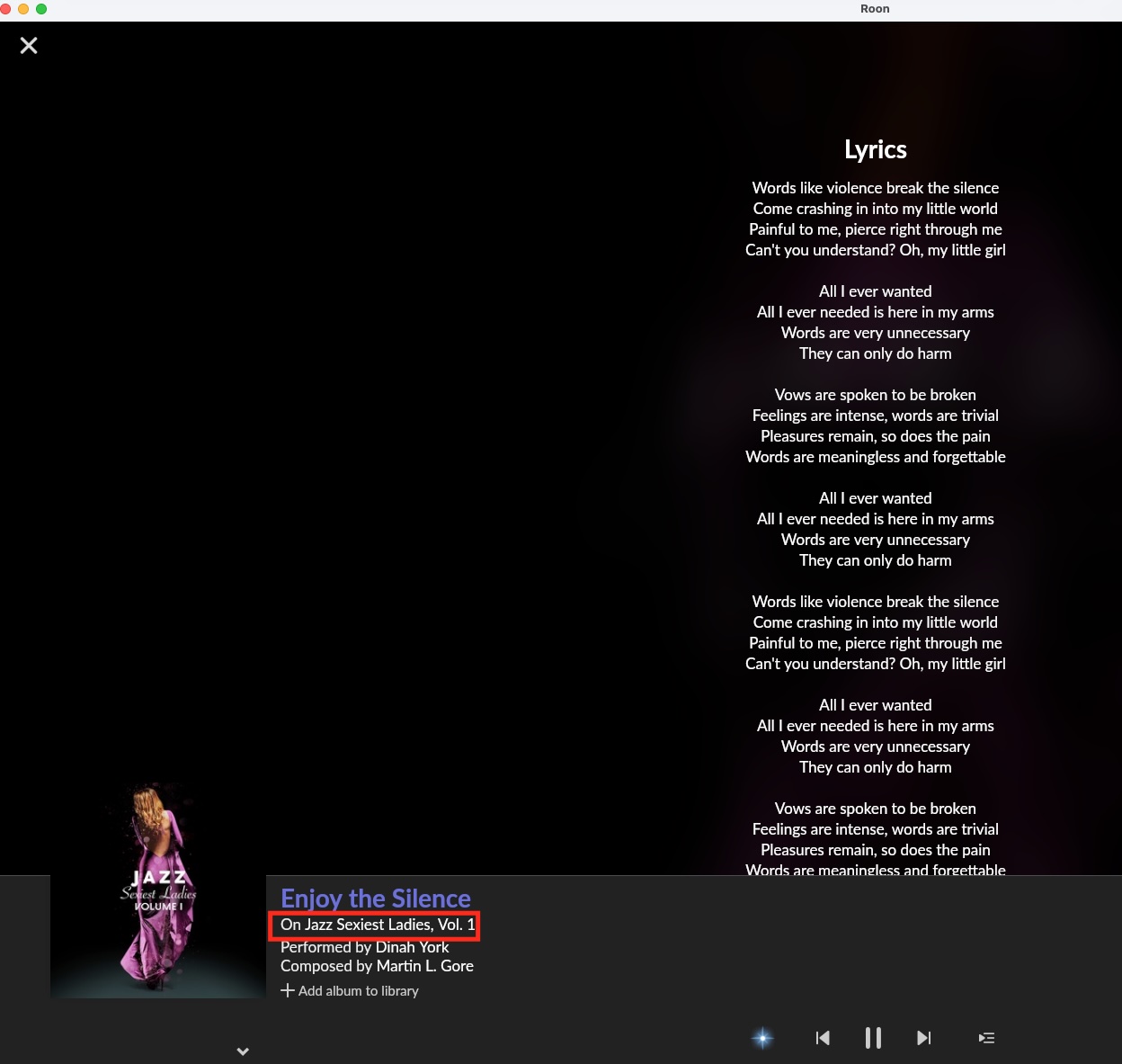
Task: Open the Enjoy the Silence track title
Action: tap(375, 898)
